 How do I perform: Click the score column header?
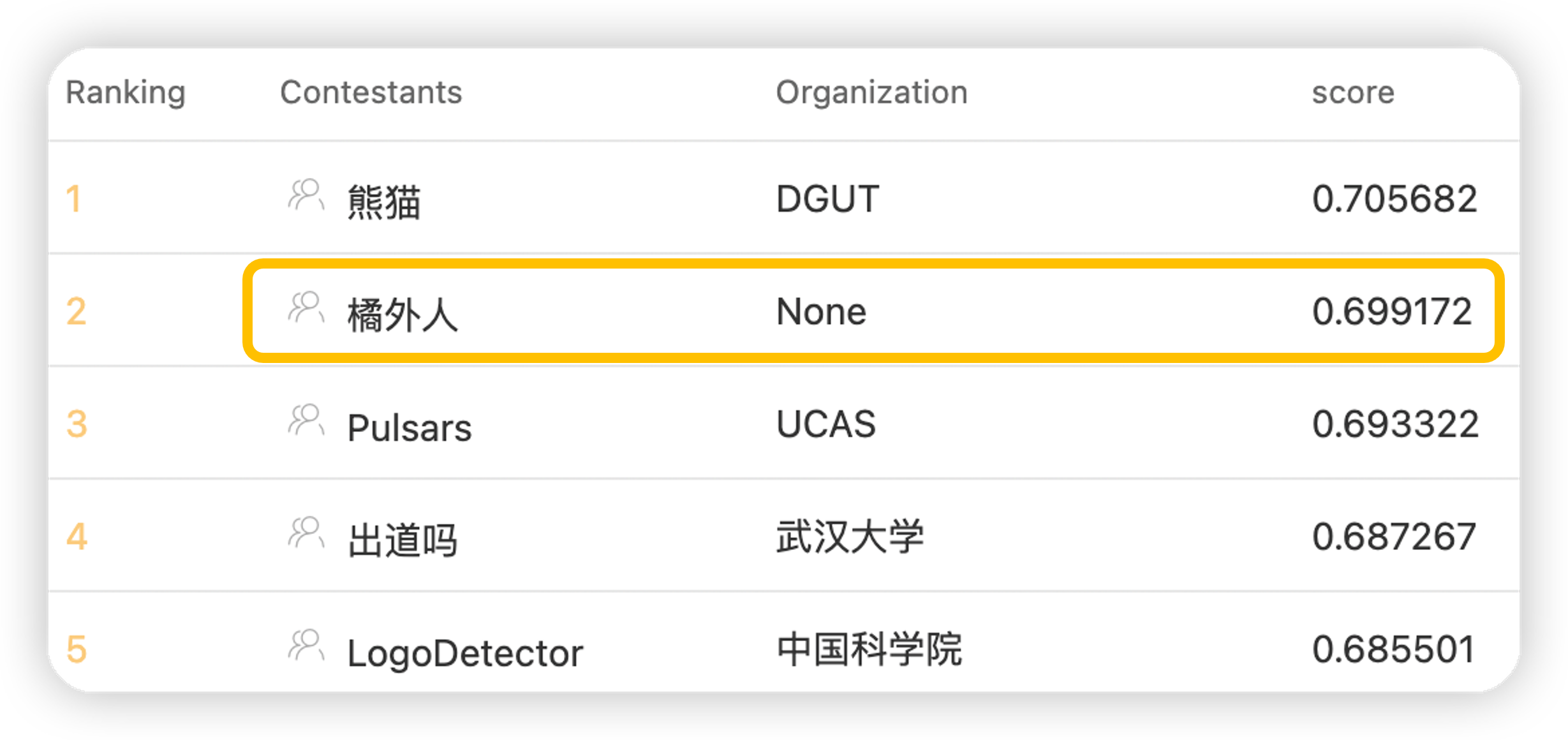pyautogui.click(x=1352, y=93)
